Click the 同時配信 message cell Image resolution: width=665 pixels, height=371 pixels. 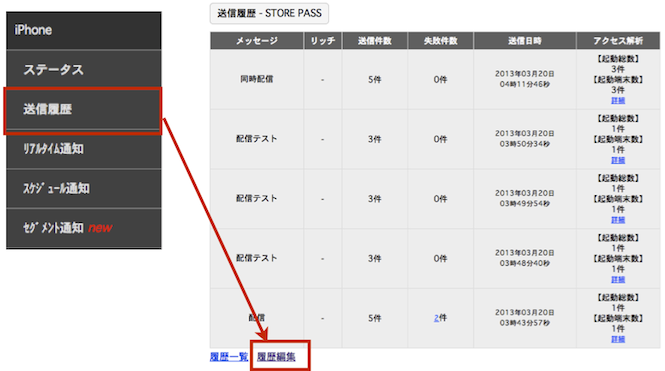(x=257, y=79)
